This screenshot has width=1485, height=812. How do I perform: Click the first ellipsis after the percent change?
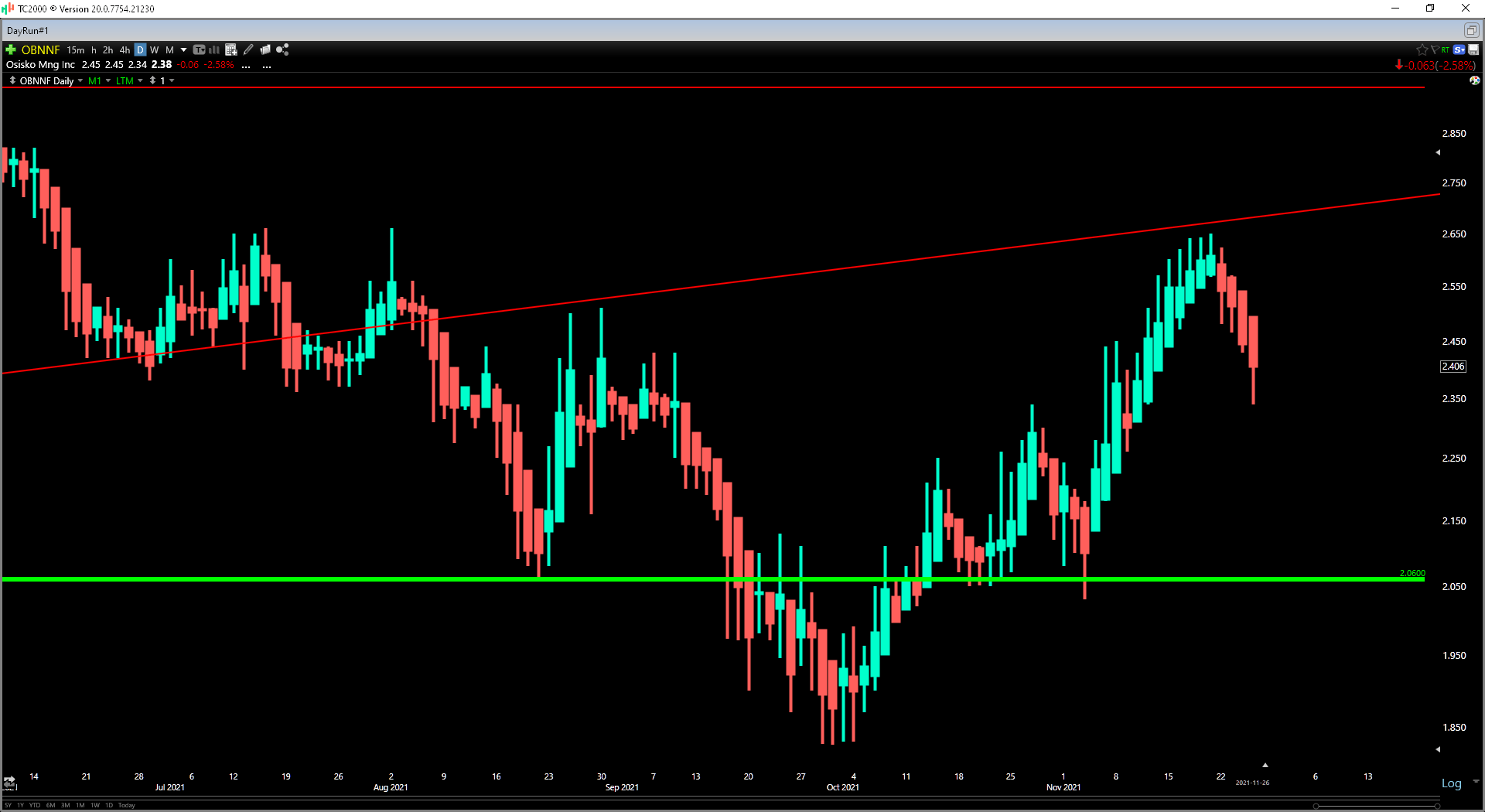coord(246,66)
